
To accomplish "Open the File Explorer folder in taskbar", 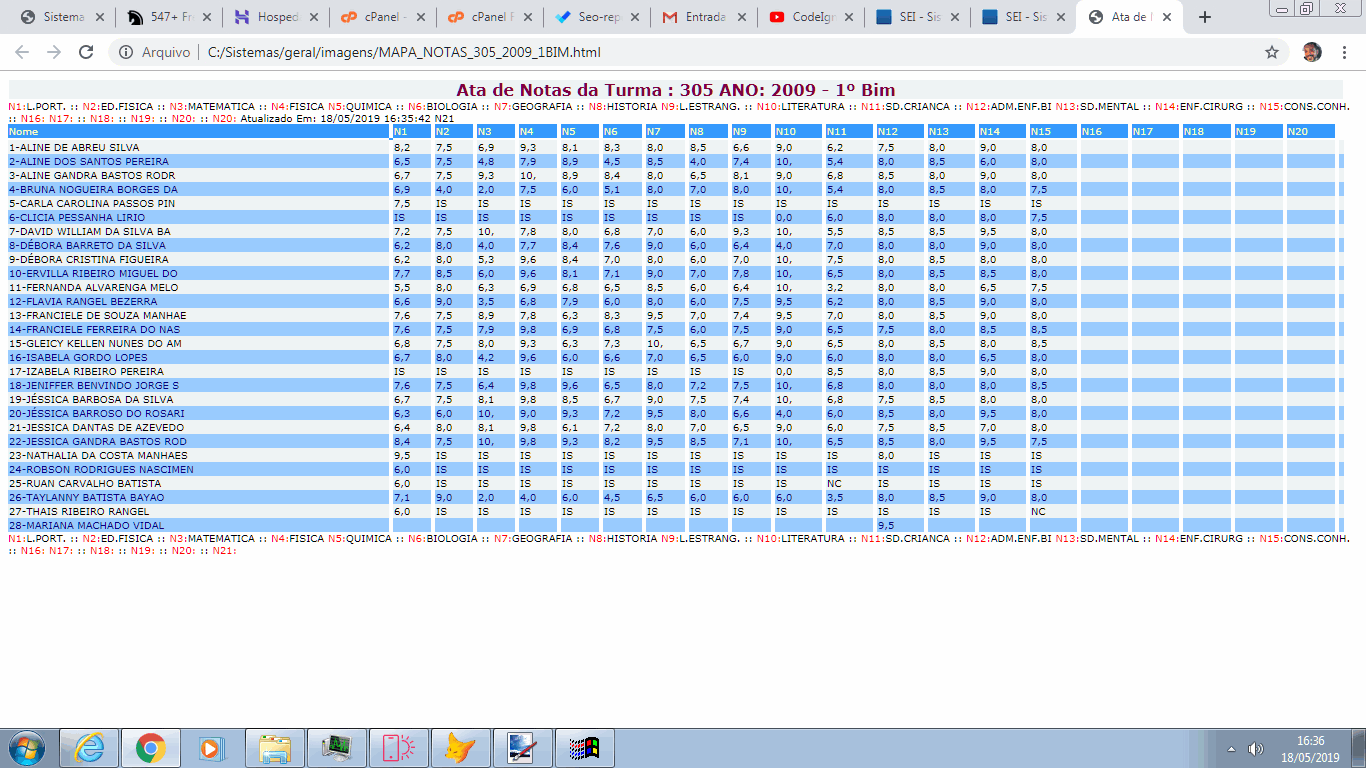I will click(x=275, y=747).
